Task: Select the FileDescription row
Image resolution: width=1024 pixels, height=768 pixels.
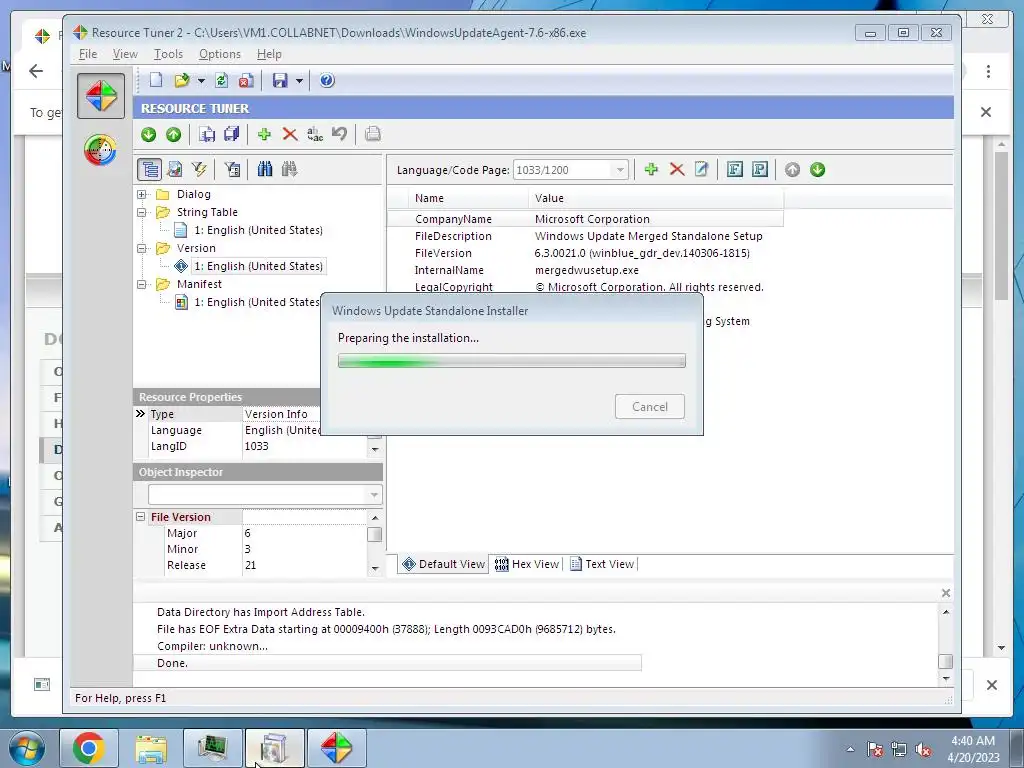Action: (x=585, y=236)
